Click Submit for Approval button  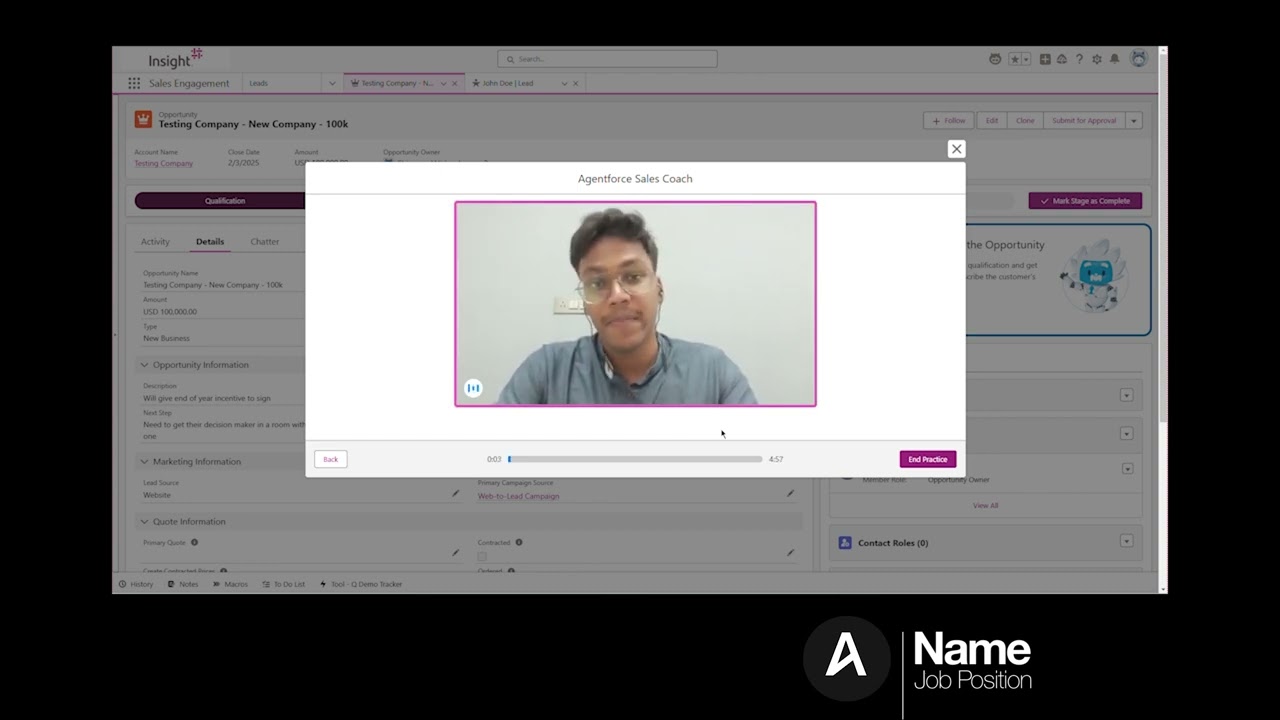click(x=1084, y=120)
